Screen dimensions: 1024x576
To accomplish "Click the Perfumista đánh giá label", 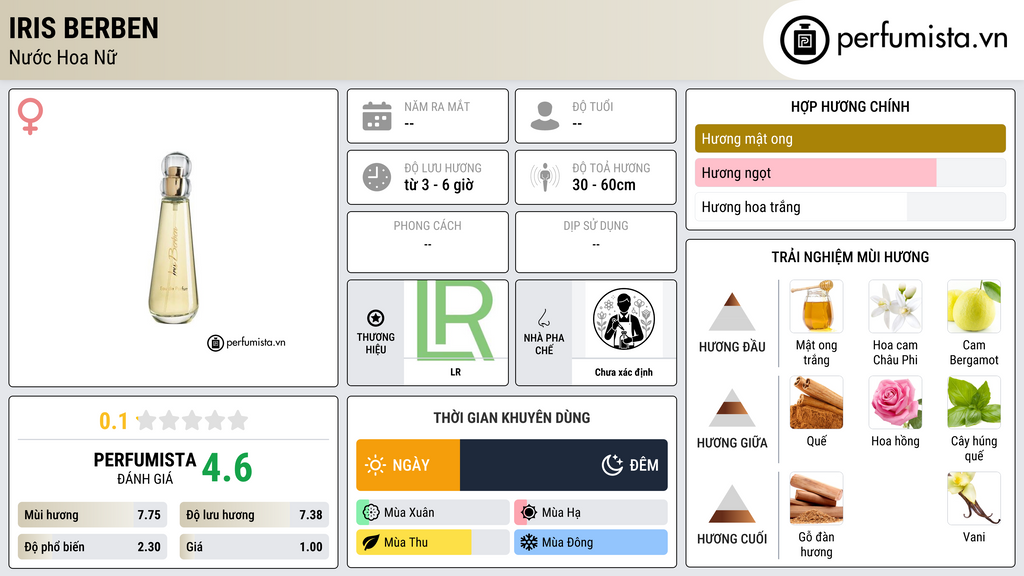I will pos(145,468).
